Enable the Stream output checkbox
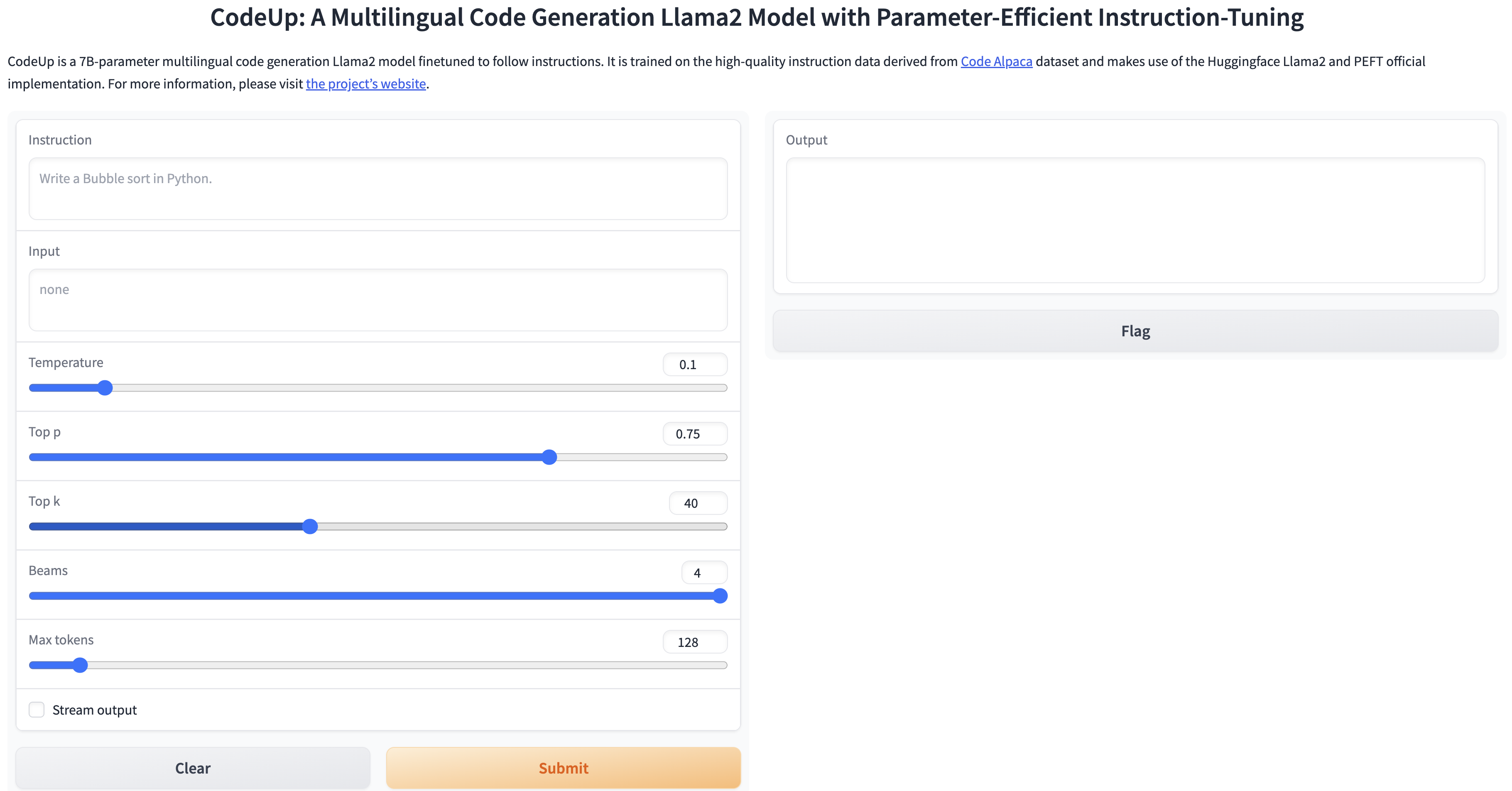 pyautogui.click(x=37, y=710)
